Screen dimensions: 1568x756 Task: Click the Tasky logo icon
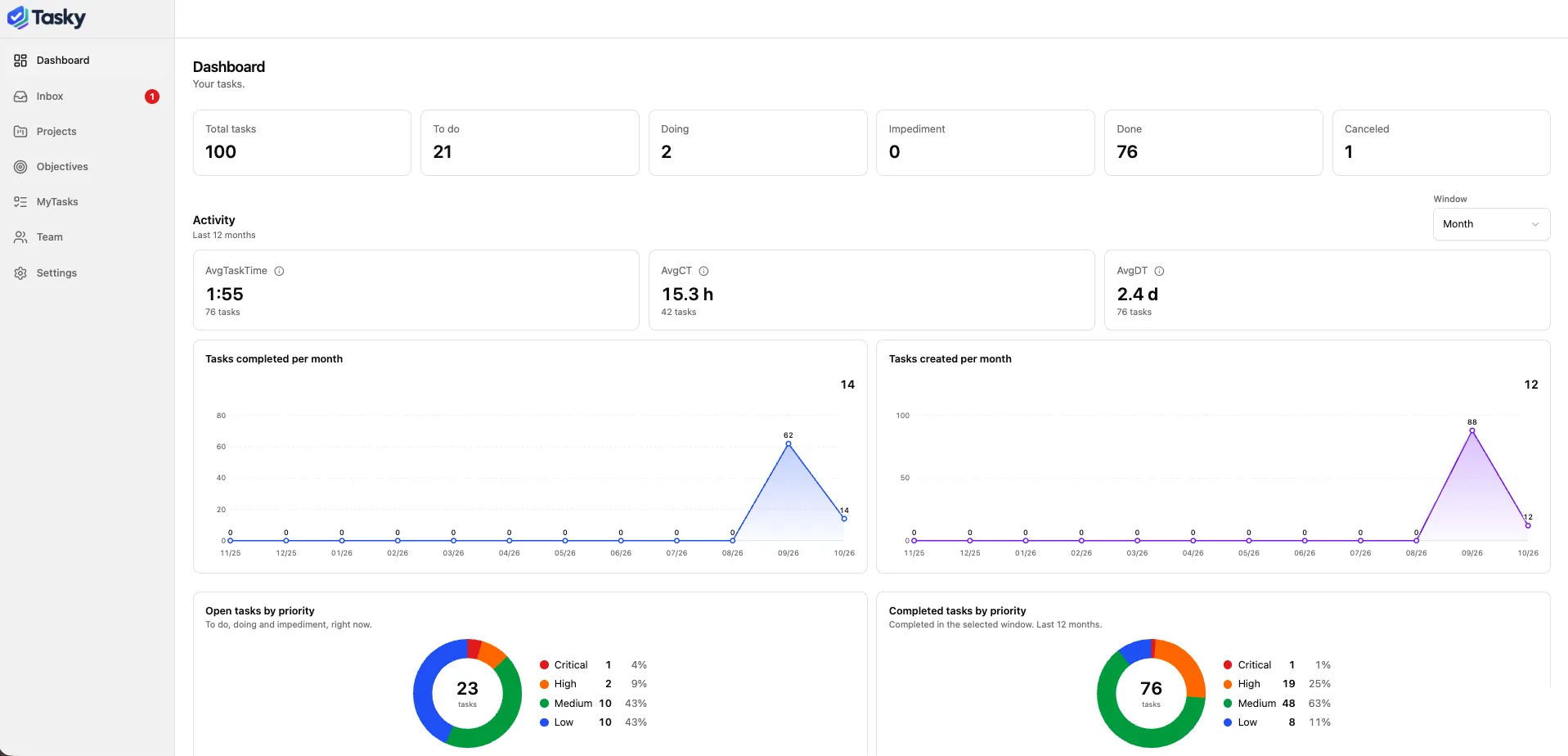(x=18, y=17)
